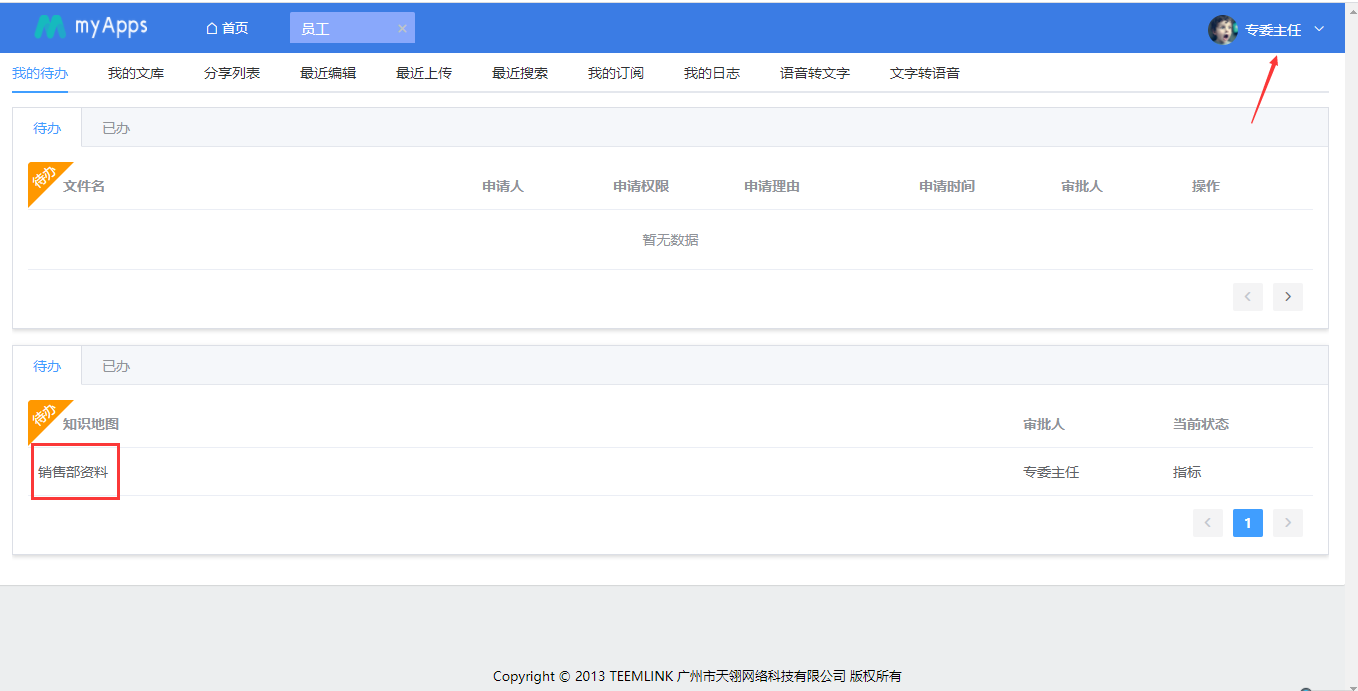View the 我的日志 tab
Image resolution: width=1358 pixels, height=691 pixels.
(x=712, y=73)
